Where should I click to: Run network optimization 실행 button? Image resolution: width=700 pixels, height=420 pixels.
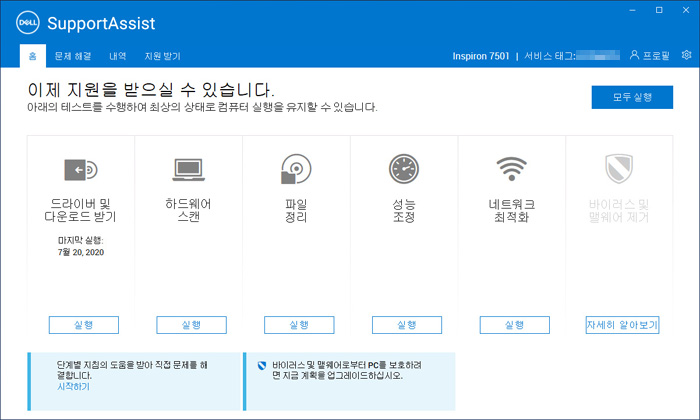click(x=514, y=325)
